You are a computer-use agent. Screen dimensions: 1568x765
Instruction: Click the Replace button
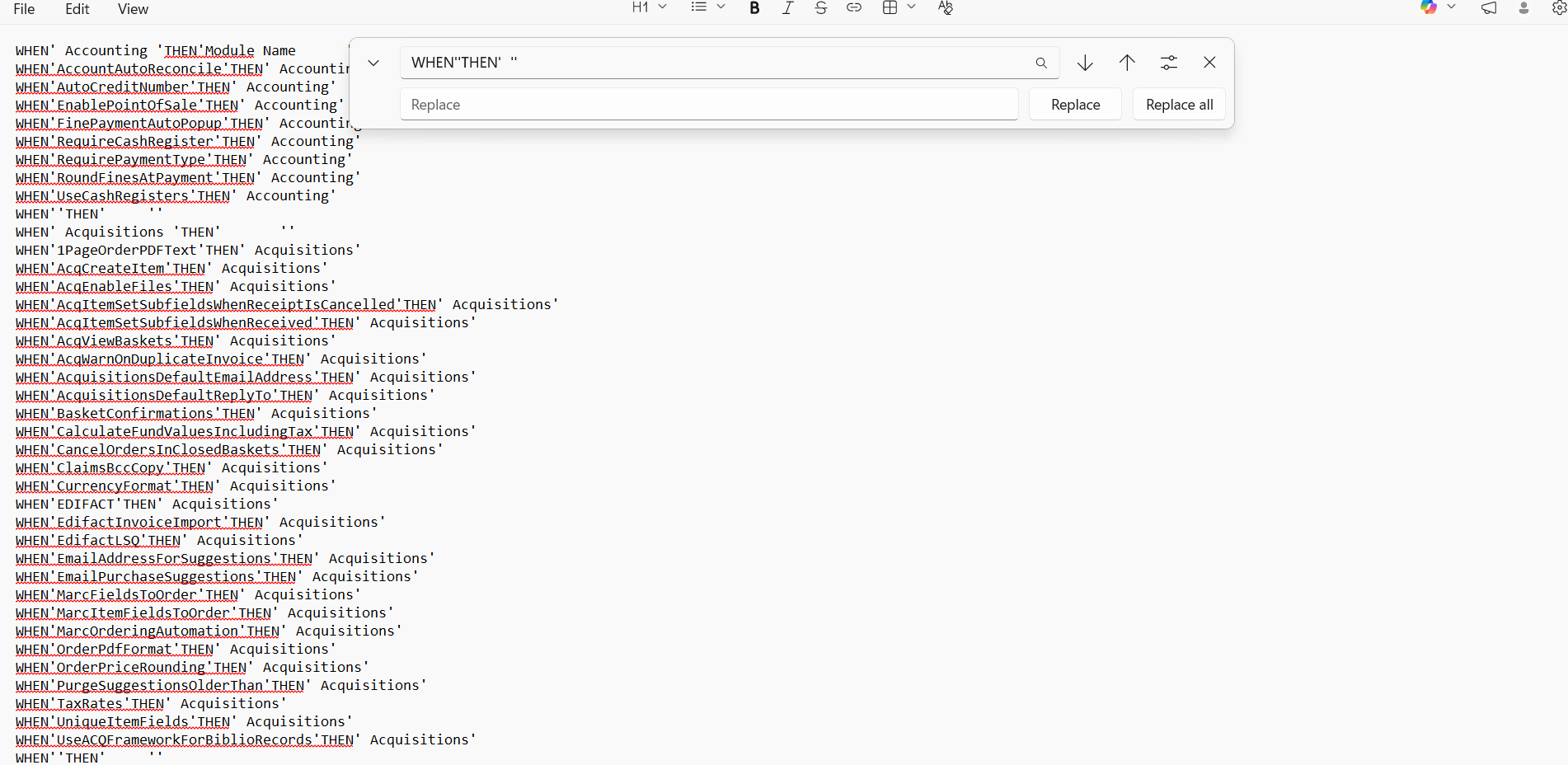click(1075, 105)
